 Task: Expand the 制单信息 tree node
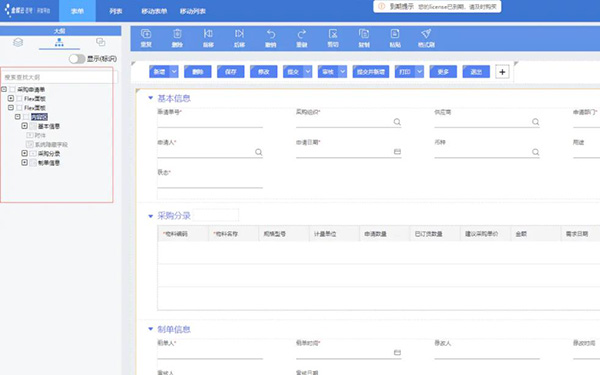[x=24, y=163]
